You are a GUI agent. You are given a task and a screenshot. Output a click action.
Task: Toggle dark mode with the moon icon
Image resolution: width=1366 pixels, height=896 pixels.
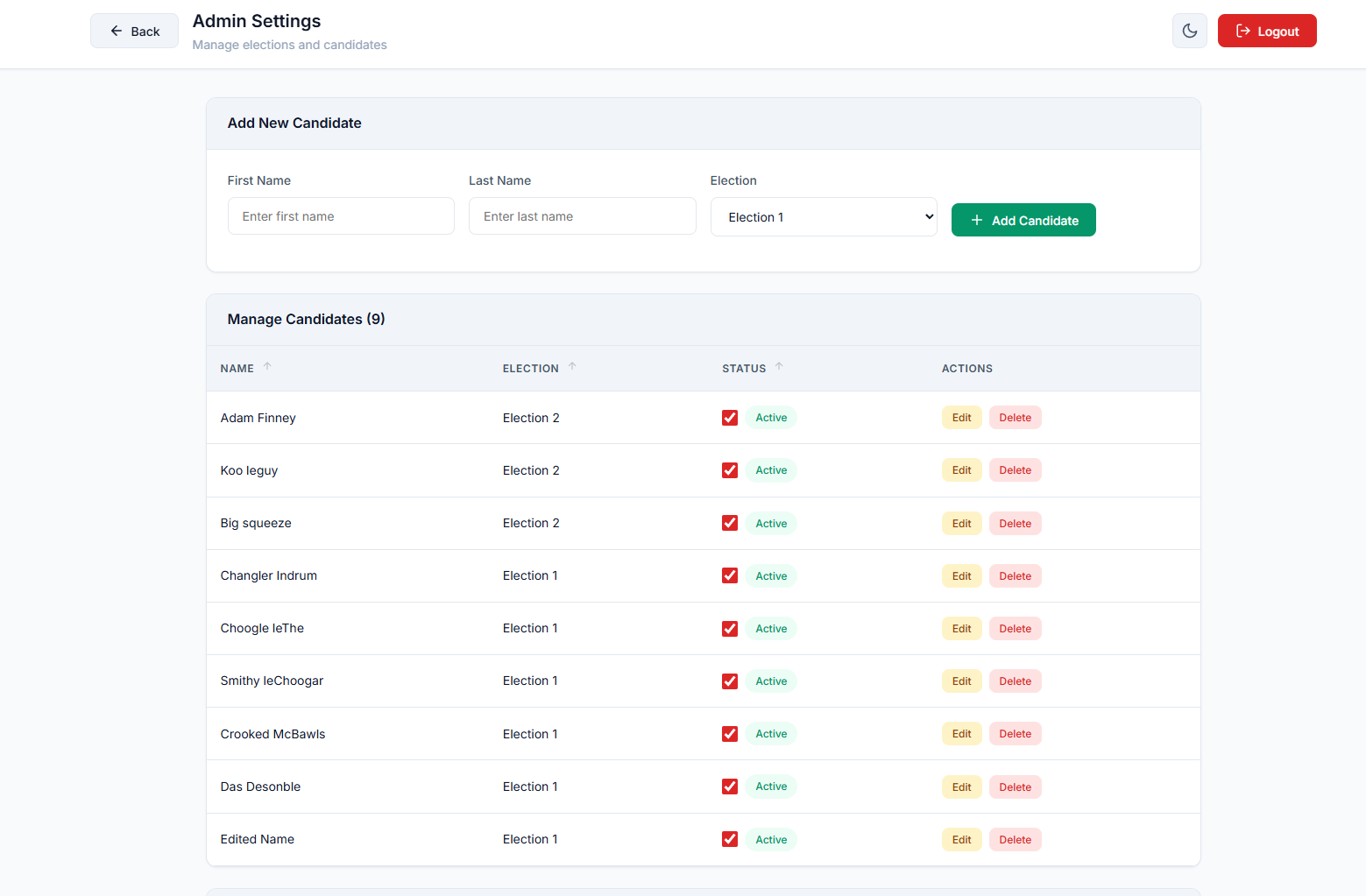1189,31
